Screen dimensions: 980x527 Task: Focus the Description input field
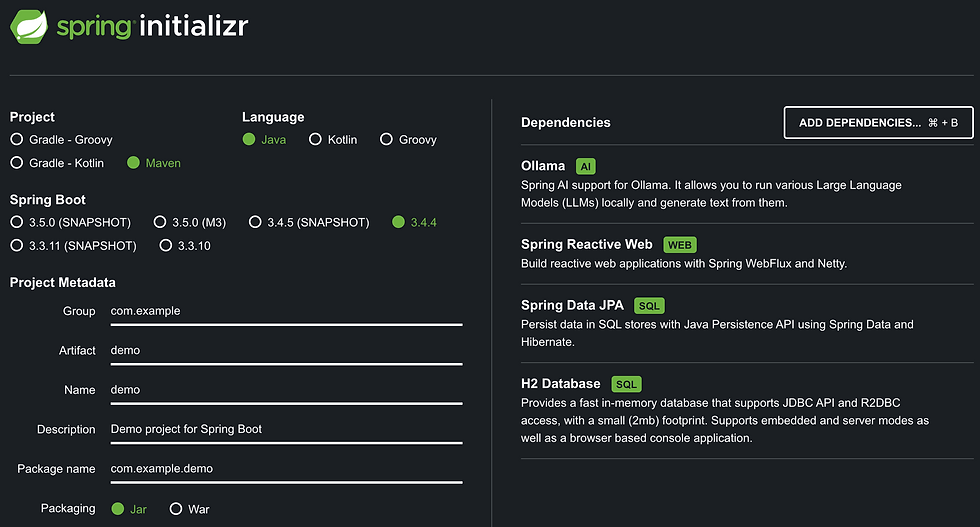click(286, 429)
